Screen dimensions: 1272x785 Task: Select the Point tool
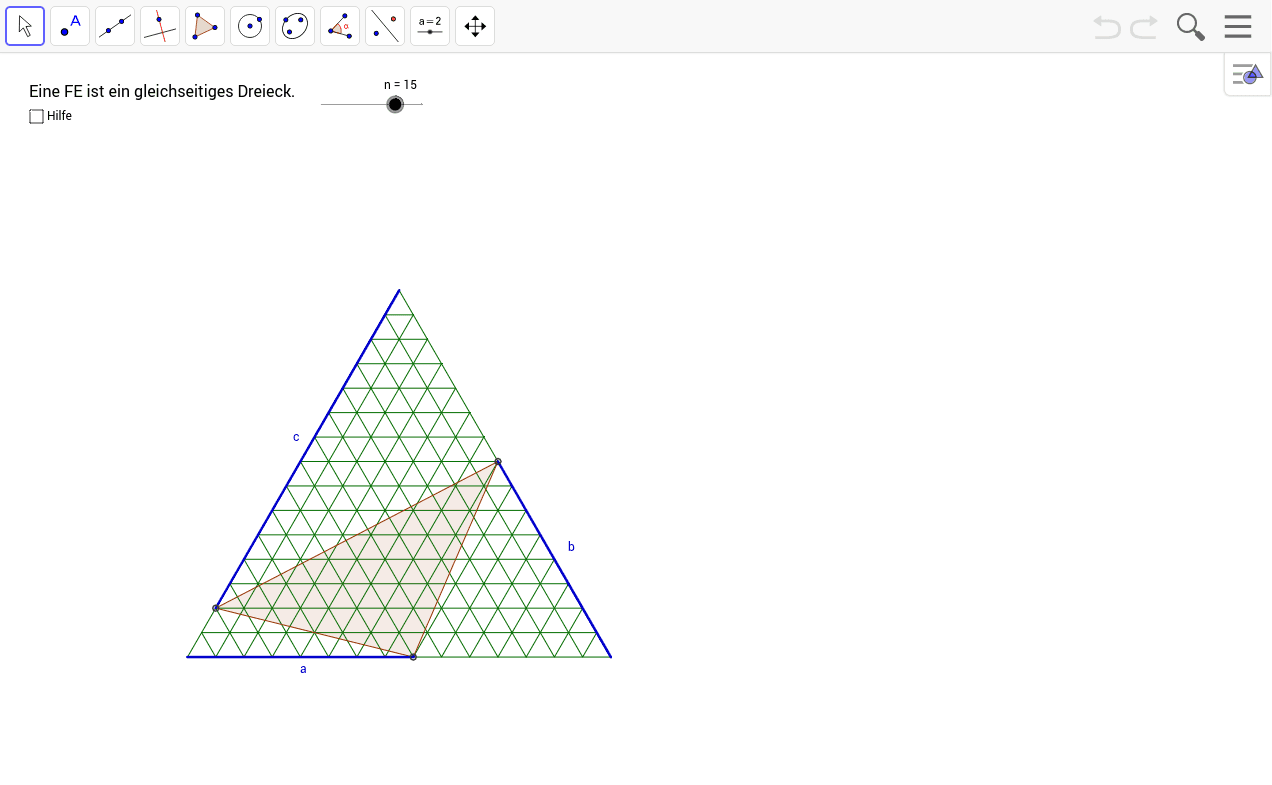(70, 26)
